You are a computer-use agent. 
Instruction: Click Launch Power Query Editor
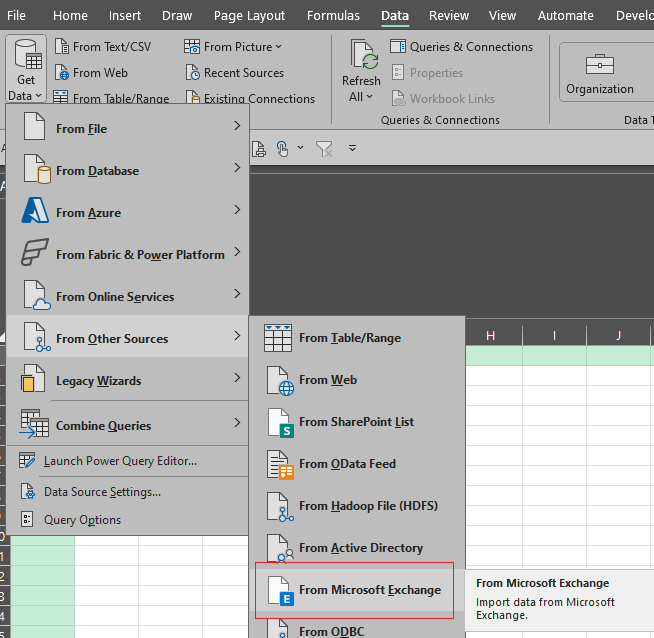pyautogui.click(x=120, y=461)
